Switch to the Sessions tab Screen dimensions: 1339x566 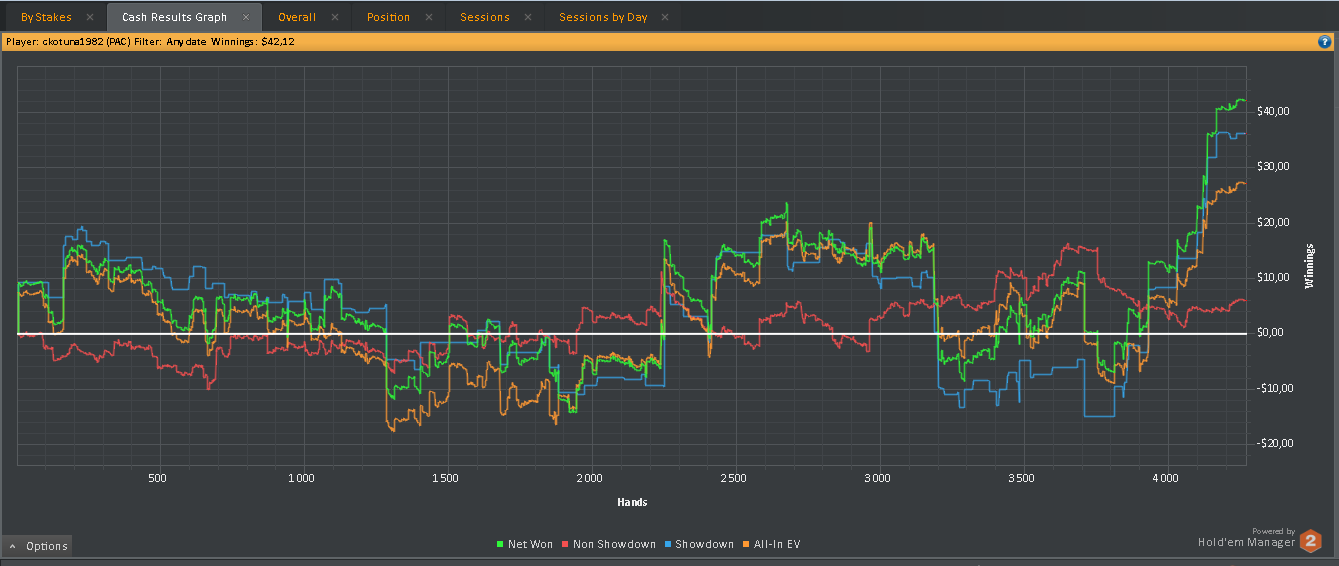pyautogui.click(x=485, y=17)
